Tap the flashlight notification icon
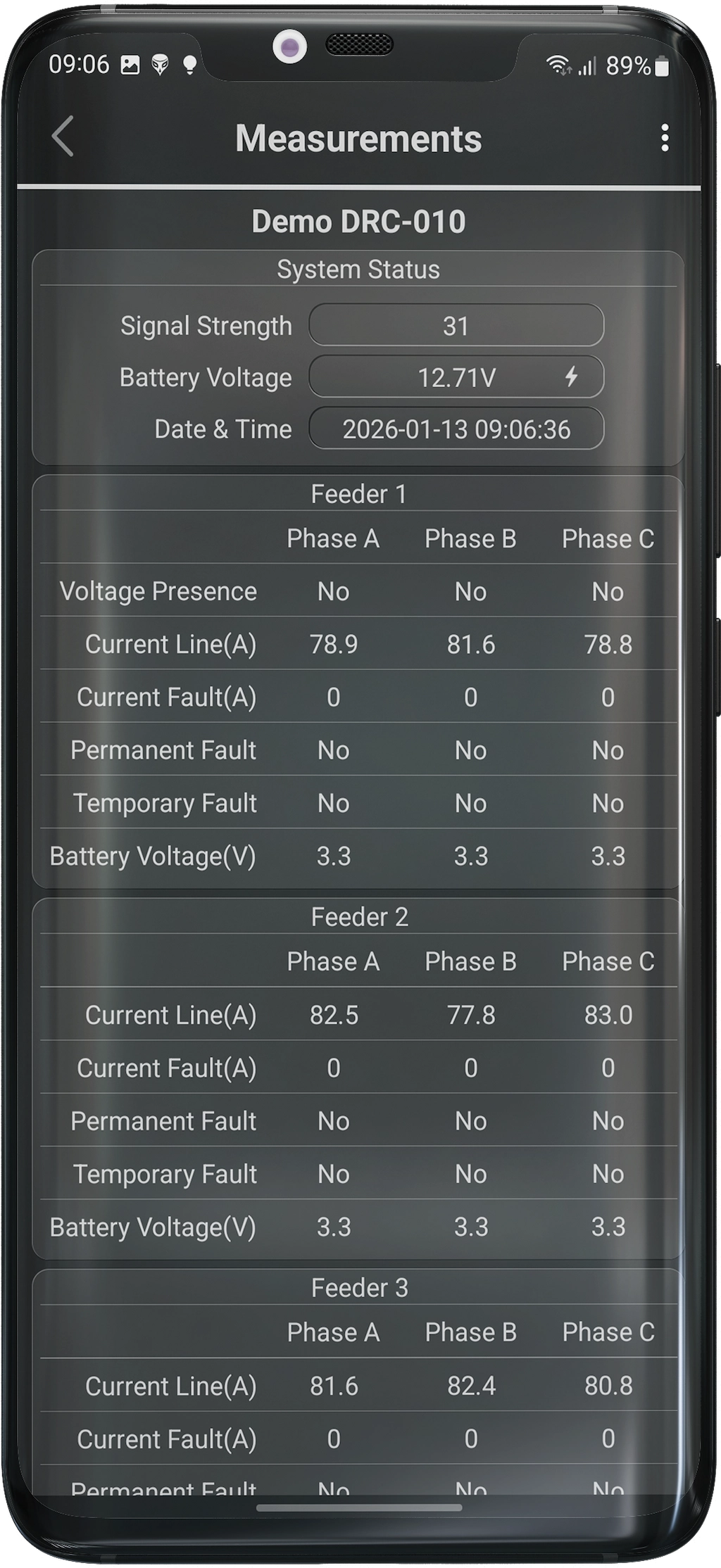Viewport: 721px width, 1568px height. 190,65
